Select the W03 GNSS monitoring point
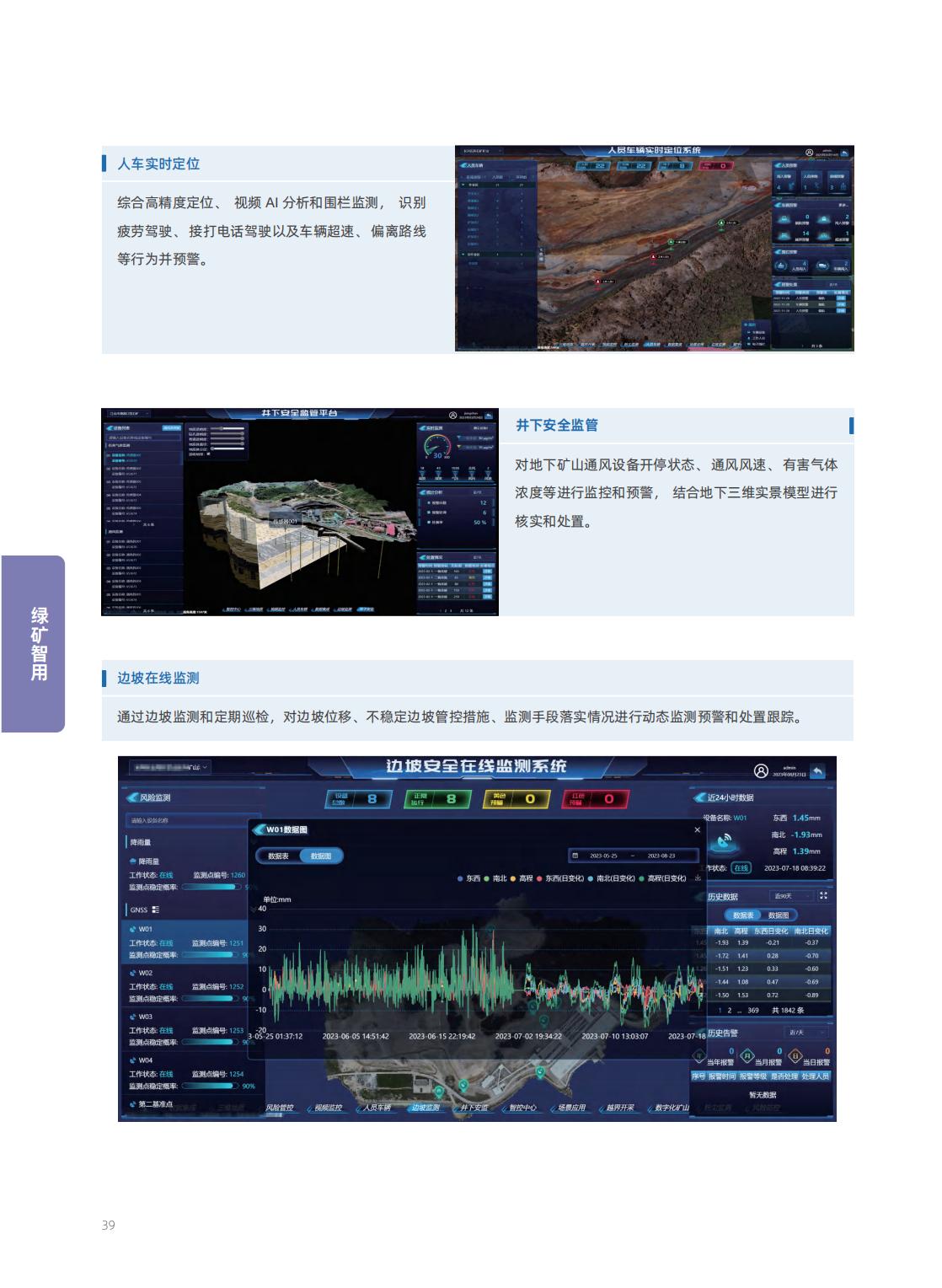942x1288 pixels. coord(192,1029)
